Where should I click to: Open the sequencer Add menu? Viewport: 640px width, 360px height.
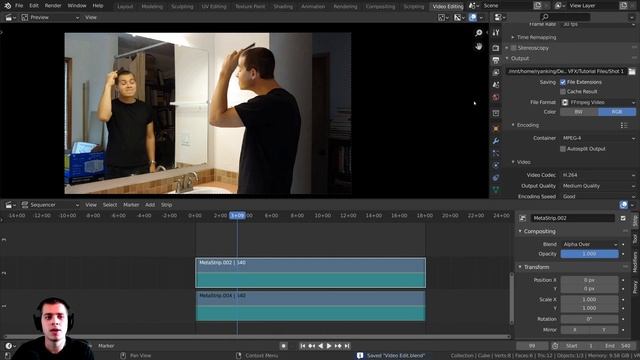150,205
